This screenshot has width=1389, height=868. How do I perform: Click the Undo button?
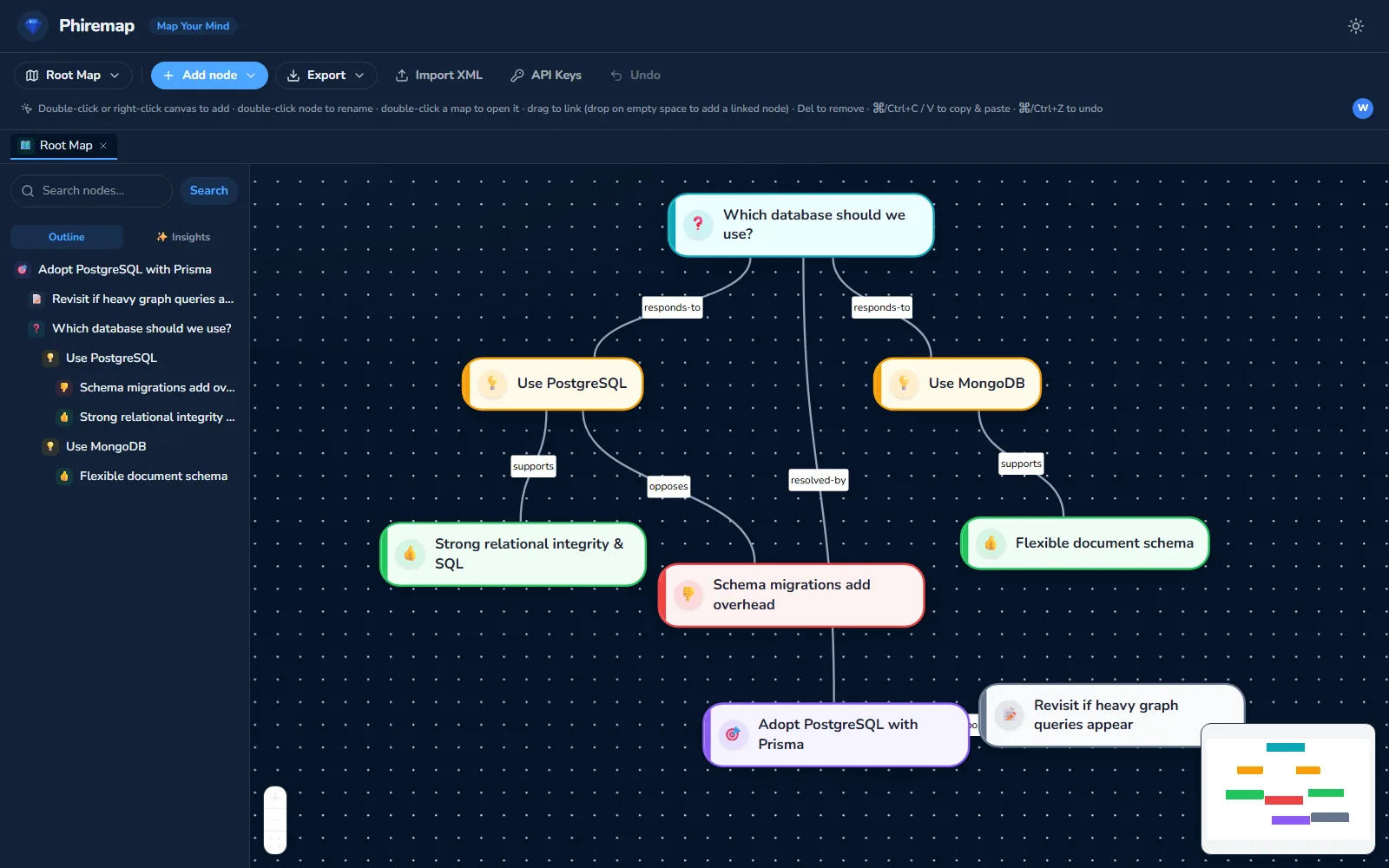point(635,76)
